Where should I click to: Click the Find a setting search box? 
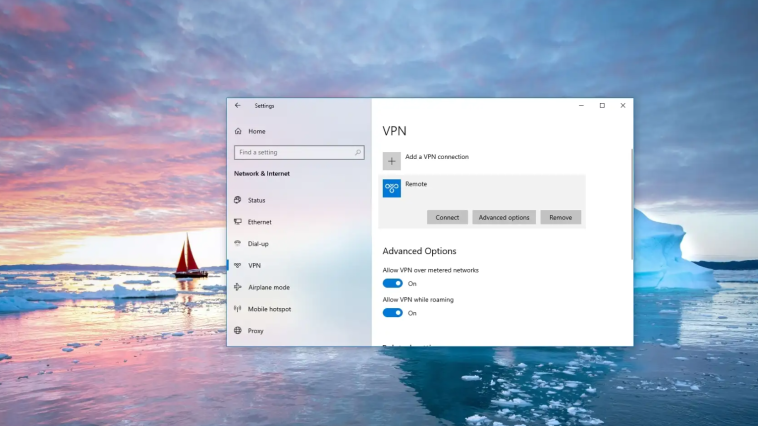pyautogui.click(x=292, y=153)
